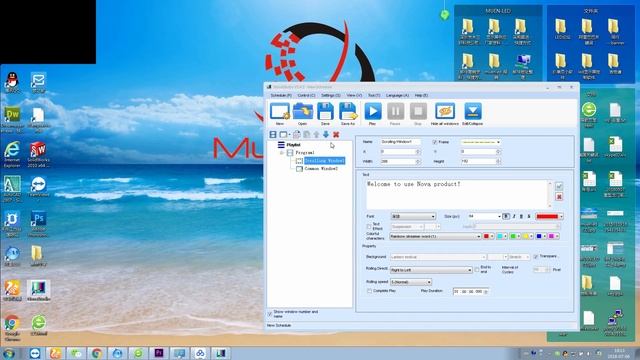Toggle Underline text formatting
Viewport: 640px width, 360px height.
tap(521, 216)
